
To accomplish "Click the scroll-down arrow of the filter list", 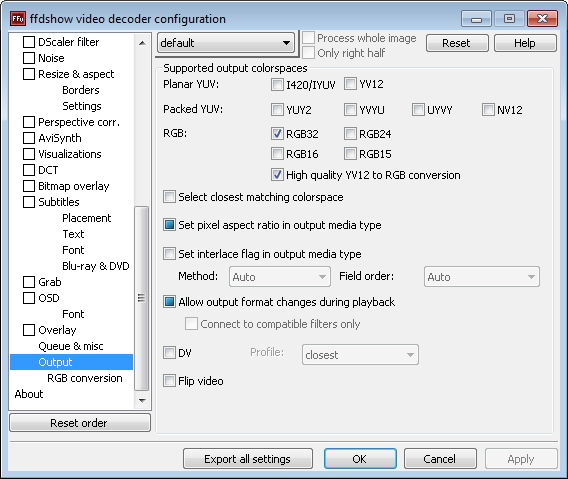I will (x=142, y=400).
